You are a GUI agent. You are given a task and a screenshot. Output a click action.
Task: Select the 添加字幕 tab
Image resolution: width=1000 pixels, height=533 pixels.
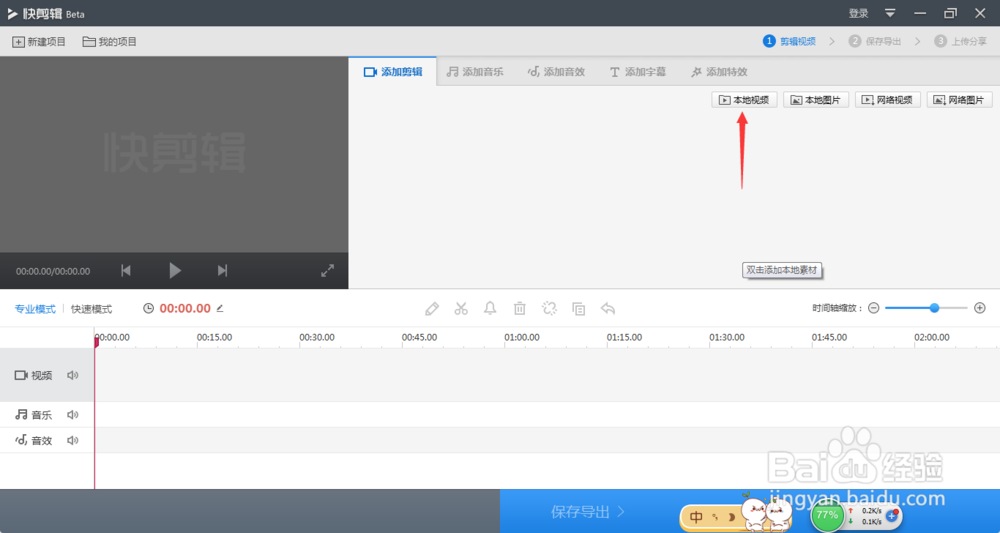coord(638,72)
